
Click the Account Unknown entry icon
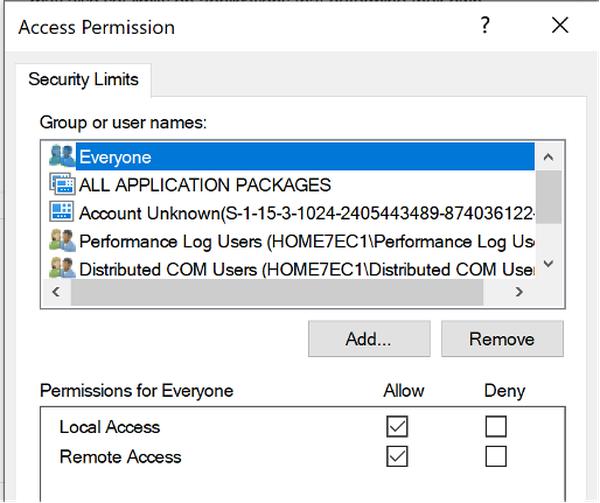point(61,212)
